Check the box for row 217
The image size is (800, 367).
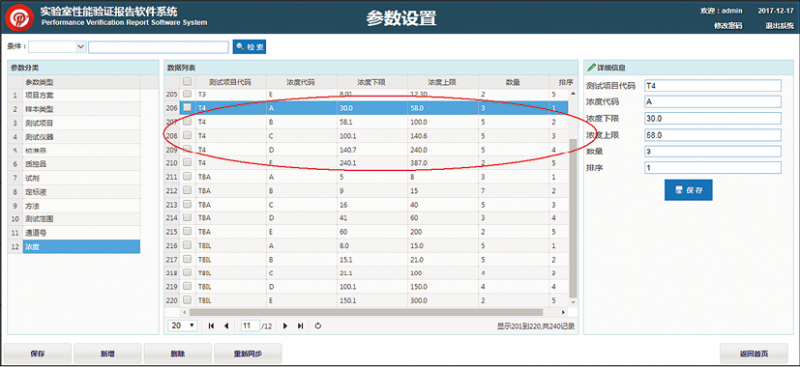[187, 259]
